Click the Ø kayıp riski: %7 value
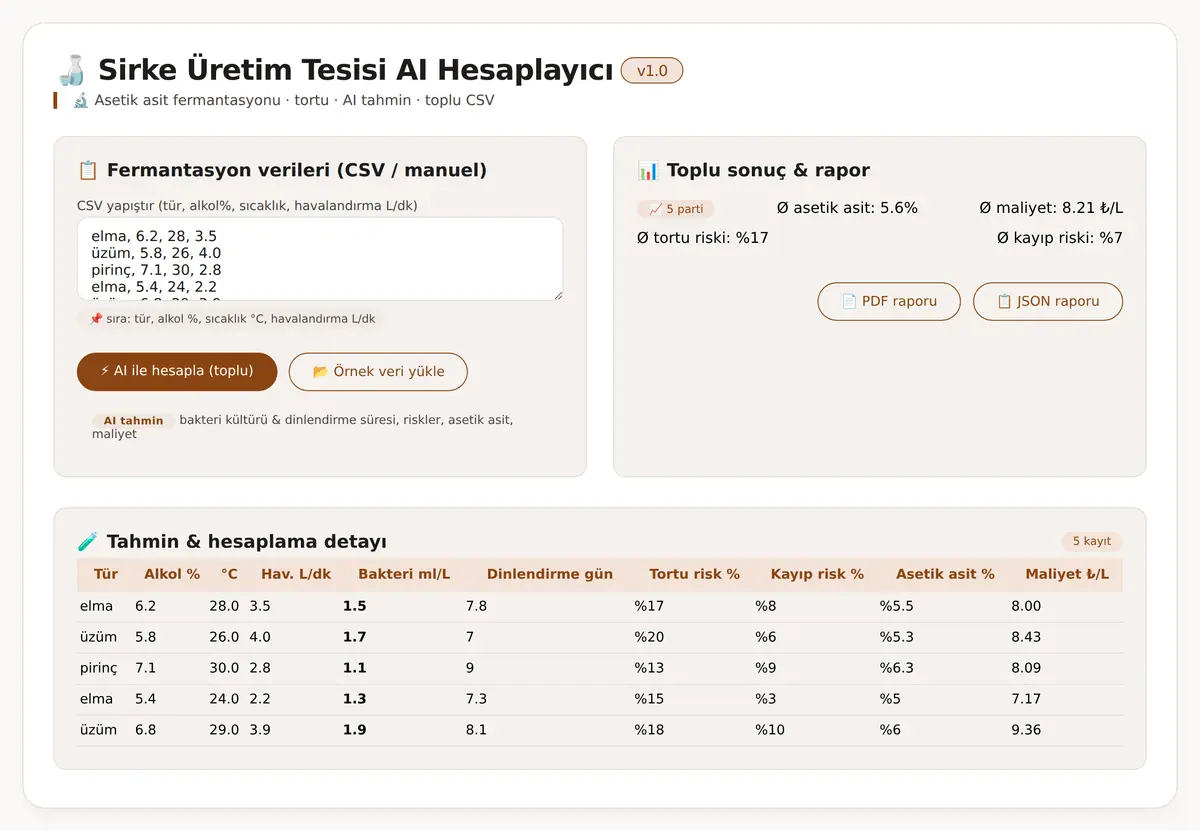 click(x=1060, y=238)
